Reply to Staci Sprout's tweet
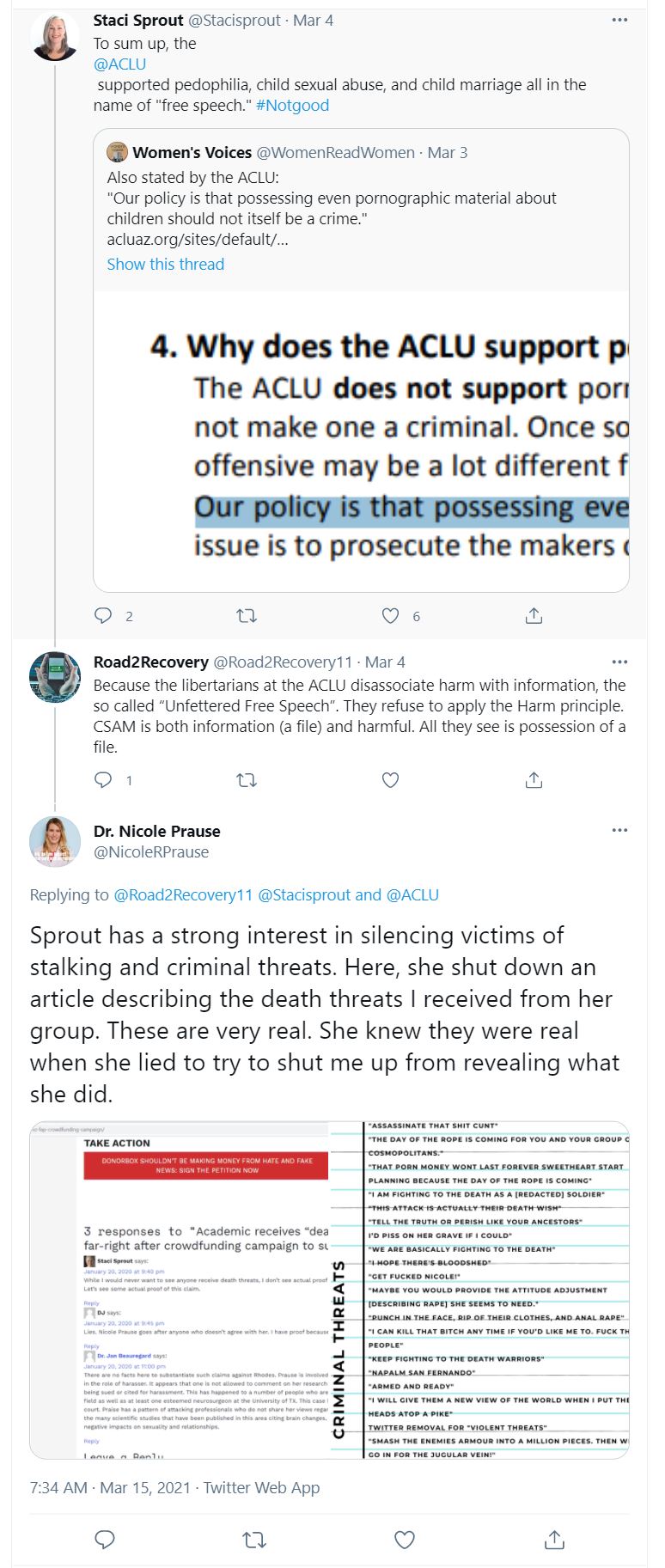 (x=103, y=615)
